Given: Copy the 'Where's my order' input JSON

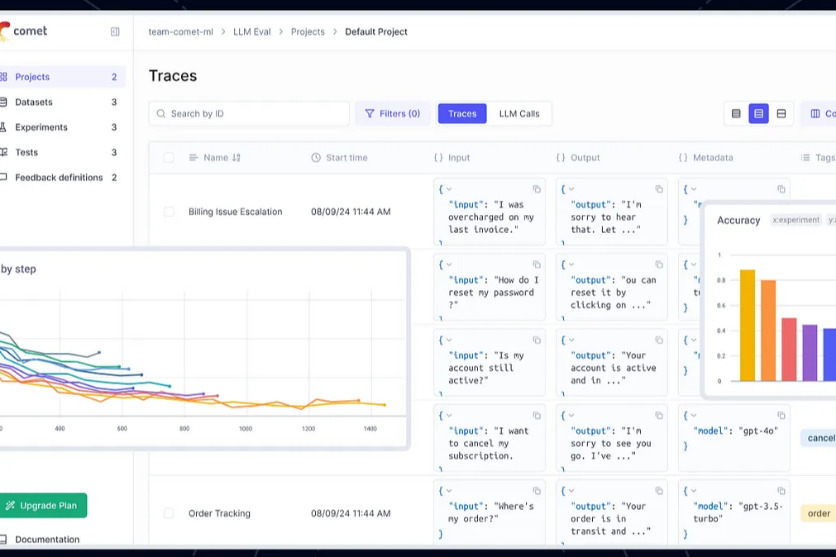Looking at the screenshot, I should (x=537, y=491).
